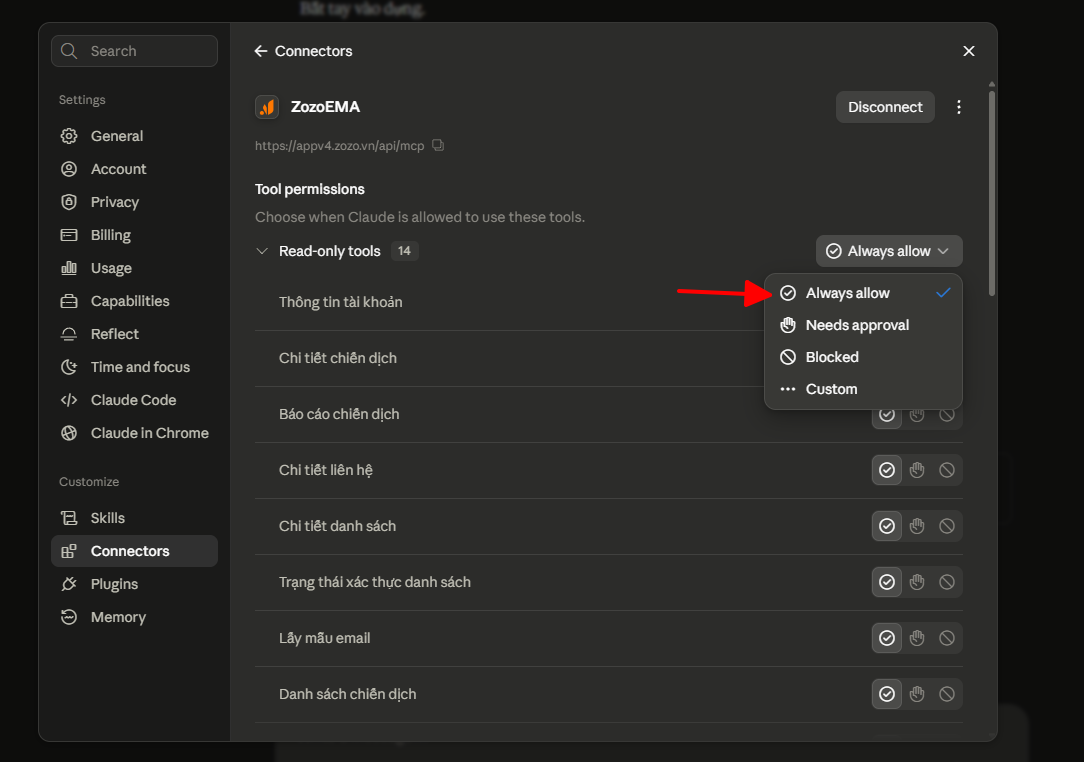Click the ZozoEMA connector logo
Viewport: 1084px width, 762px height.
tap(267, 107)
